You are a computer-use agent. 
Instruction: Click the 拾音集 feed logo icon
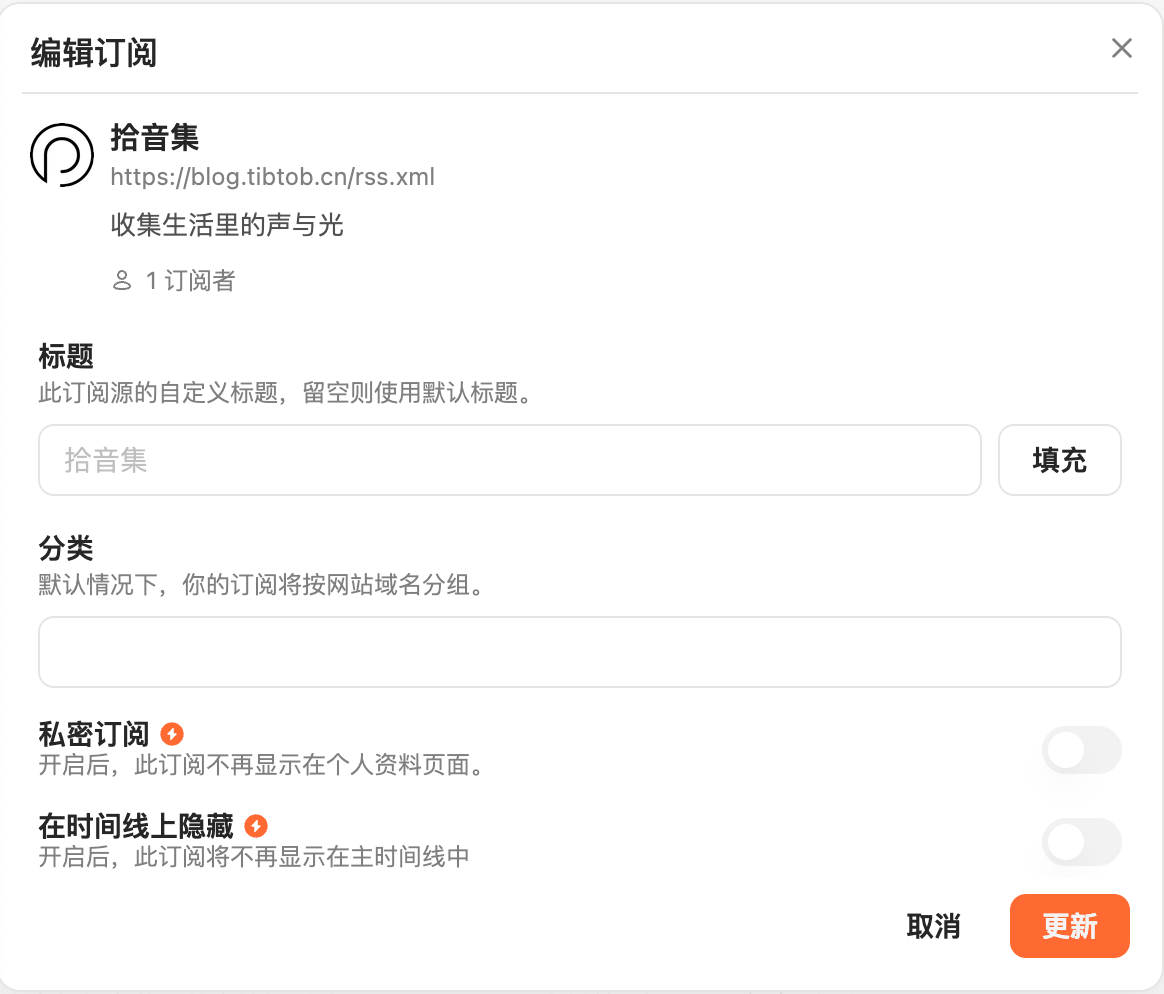62,155
